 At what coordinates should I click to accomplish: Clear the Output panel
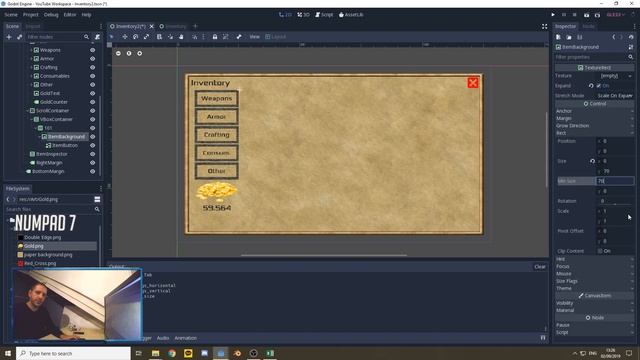coord(540,267)
